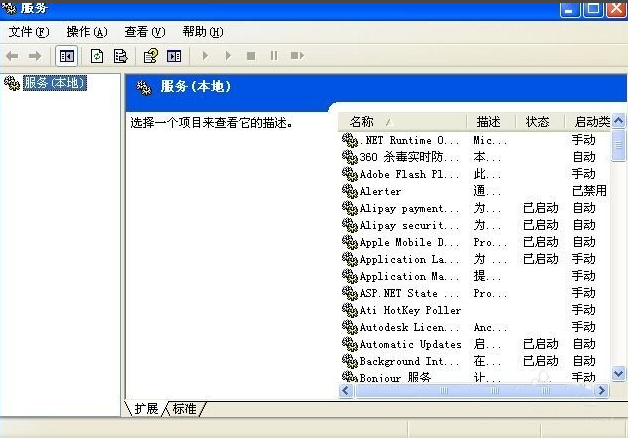This screenshot has width=628, height=438.
Task: Click the gear icon beside Background Int...
Action: [x=350, y=361]
